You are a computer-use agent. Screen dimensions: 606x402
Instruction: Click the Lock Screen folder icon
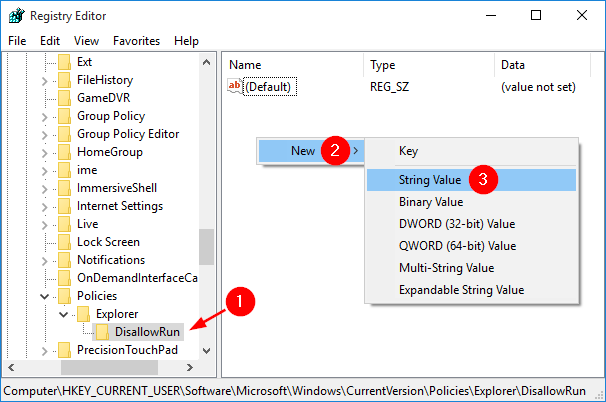[65, 242]
